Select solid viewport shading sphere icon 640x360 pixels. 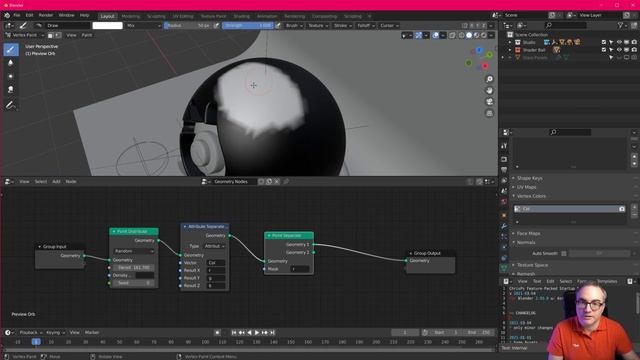click(x=469, y=36)
